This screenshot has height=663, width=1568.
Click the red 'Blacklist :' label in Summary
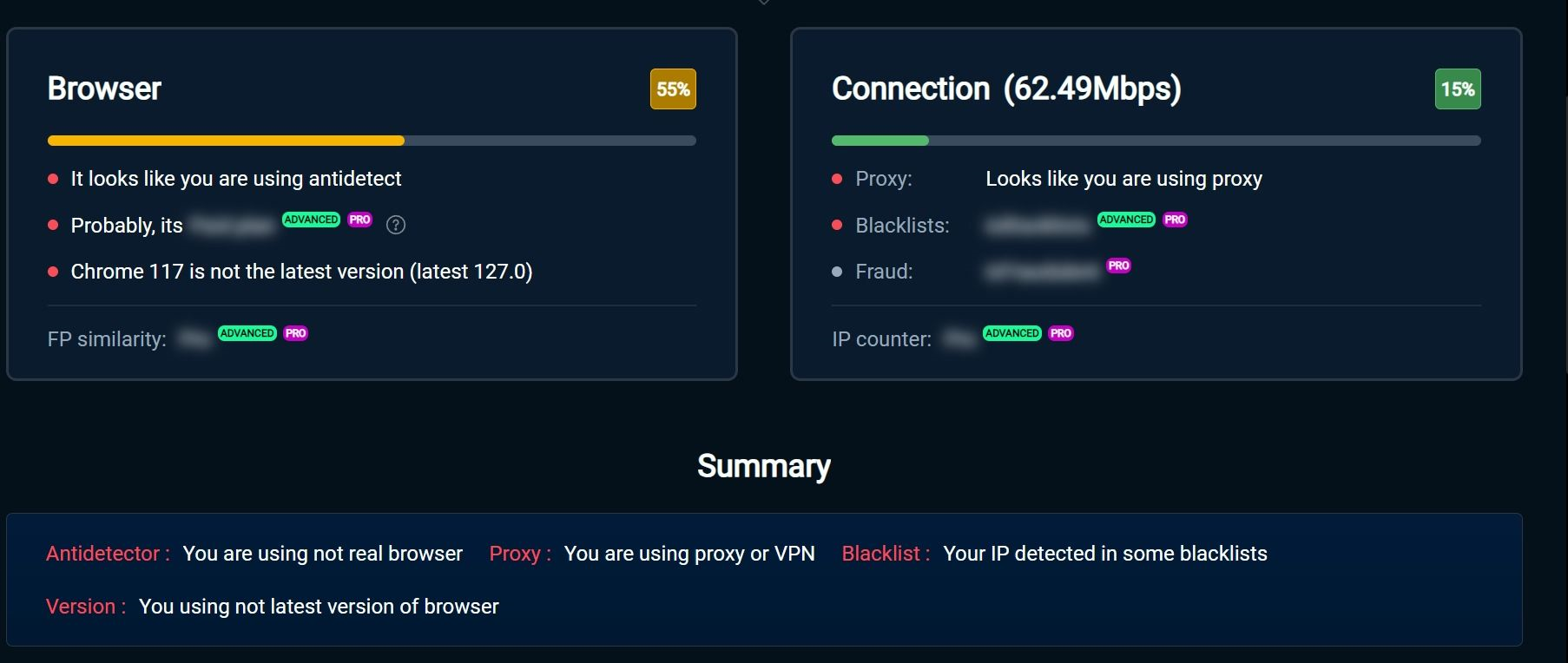(886, 554)
